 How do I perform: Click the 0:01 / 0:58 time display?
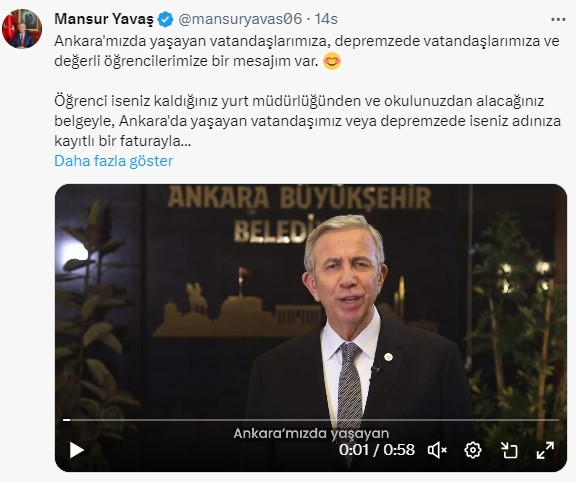[377, 450]
